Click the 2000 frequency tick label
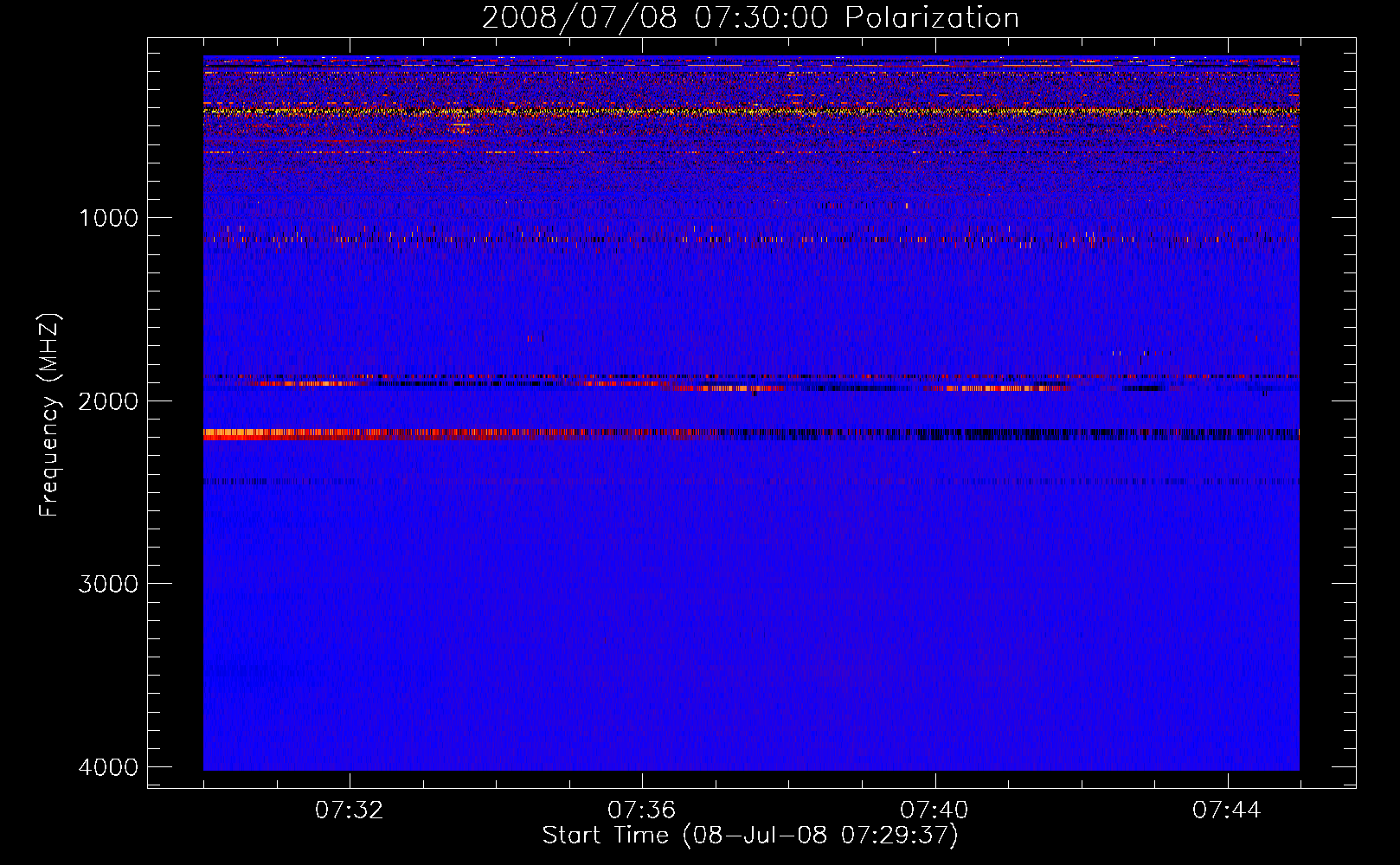The height and width of the screenshot is (865, 1400). tap(108, 400)
